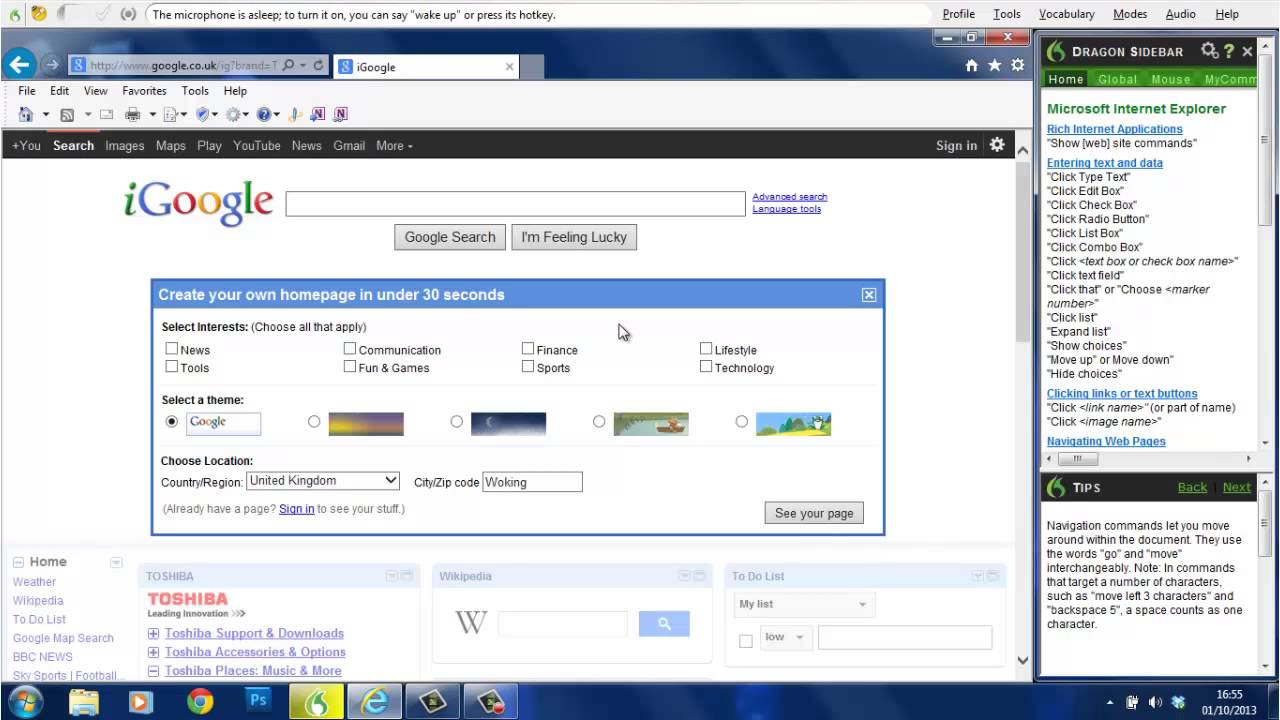The height and width of the screenshot is (720, 1280).
Task: Open the IE Home icon beside the star
Action: pyautogui.click(x=971, y=65)
